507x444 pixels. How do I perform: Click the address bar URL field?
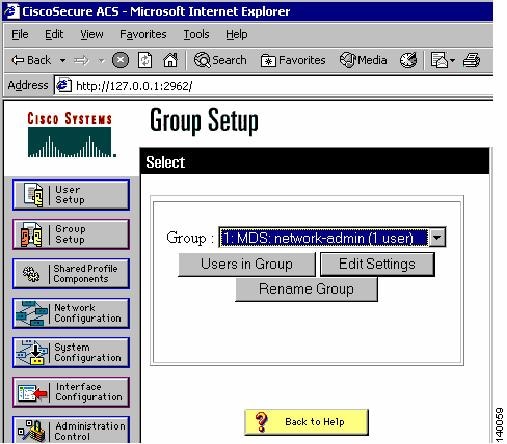coord(273,86)
